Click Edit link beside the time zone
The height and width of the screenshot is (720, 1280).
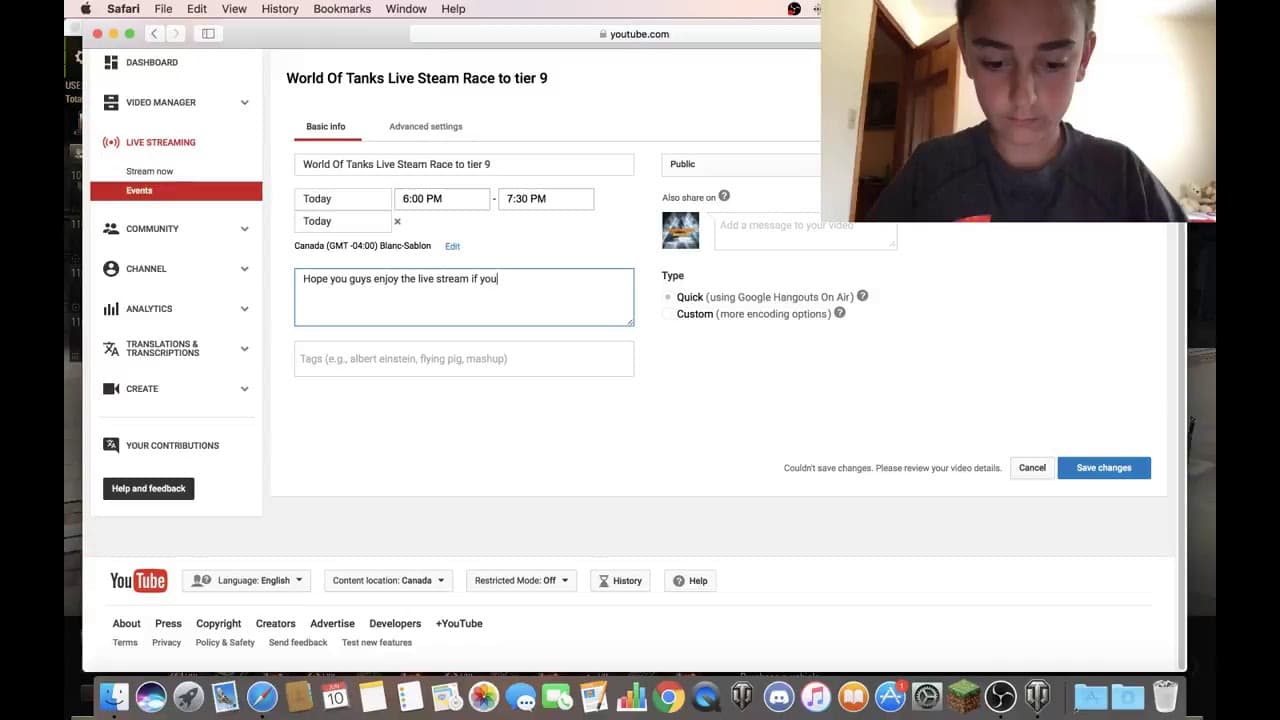point(452,246)
